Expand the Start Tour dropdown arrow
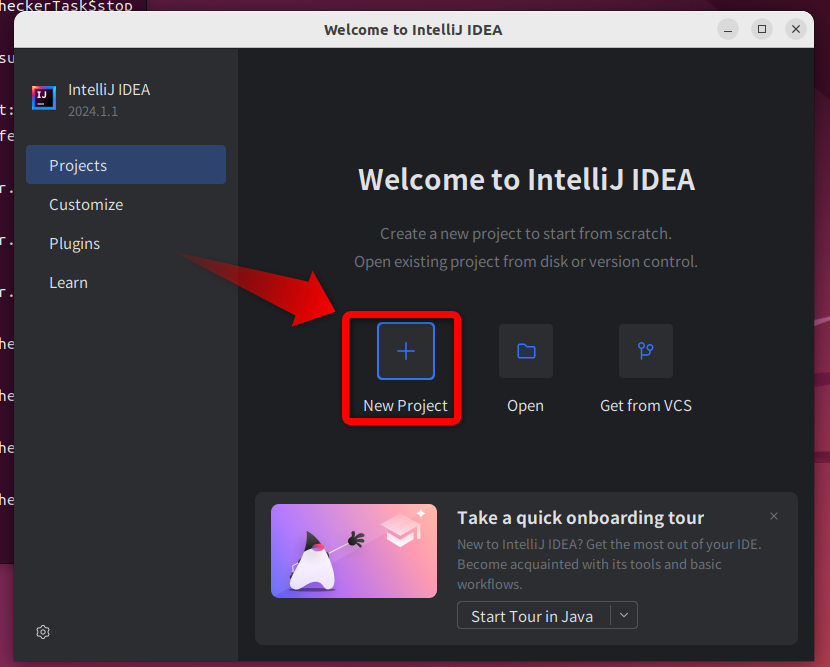Viewport: 830px width, 667px height. click(624, 616)
